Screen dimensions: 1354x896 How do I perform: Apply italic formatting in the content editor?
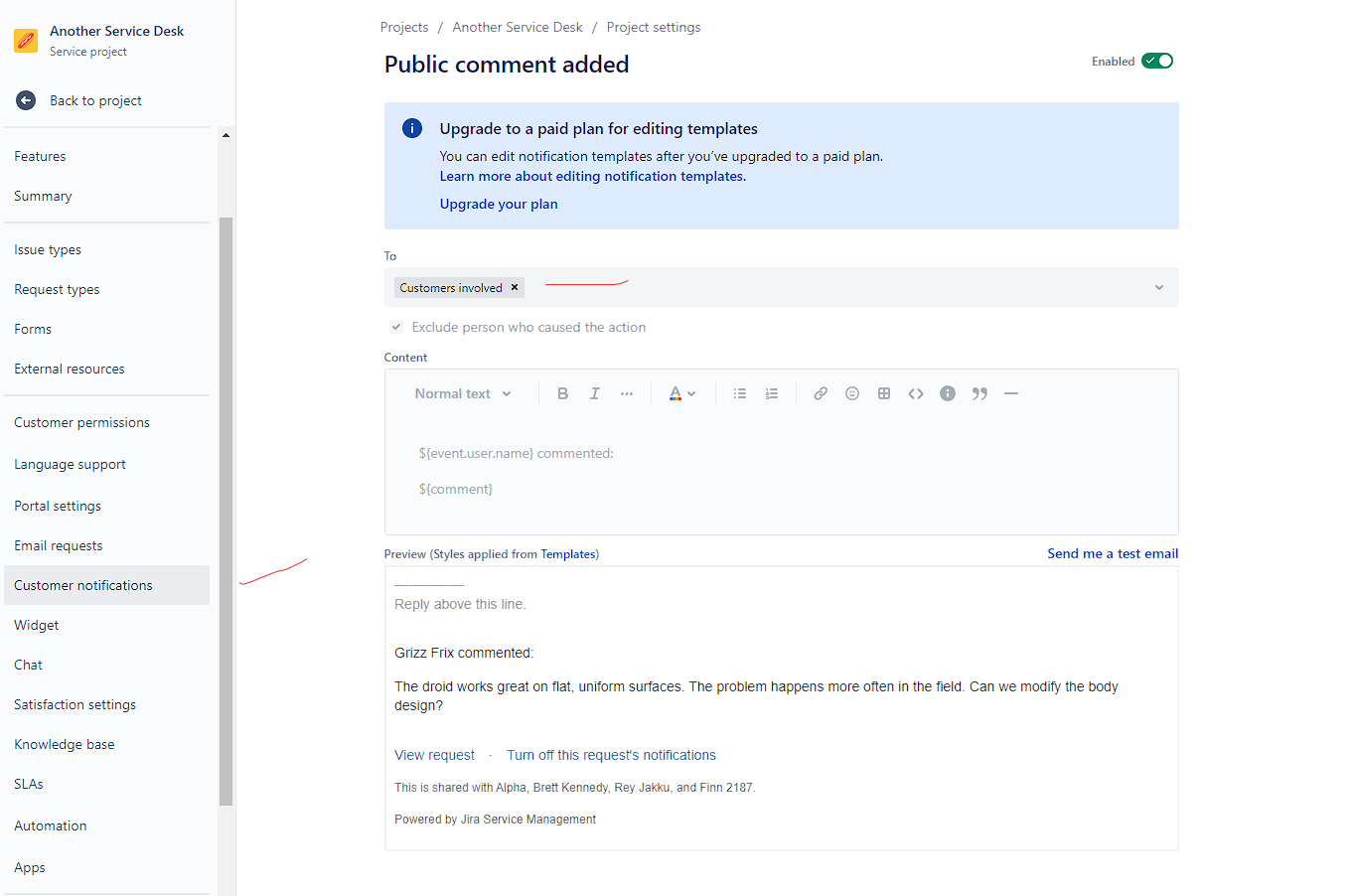[594, 392]
